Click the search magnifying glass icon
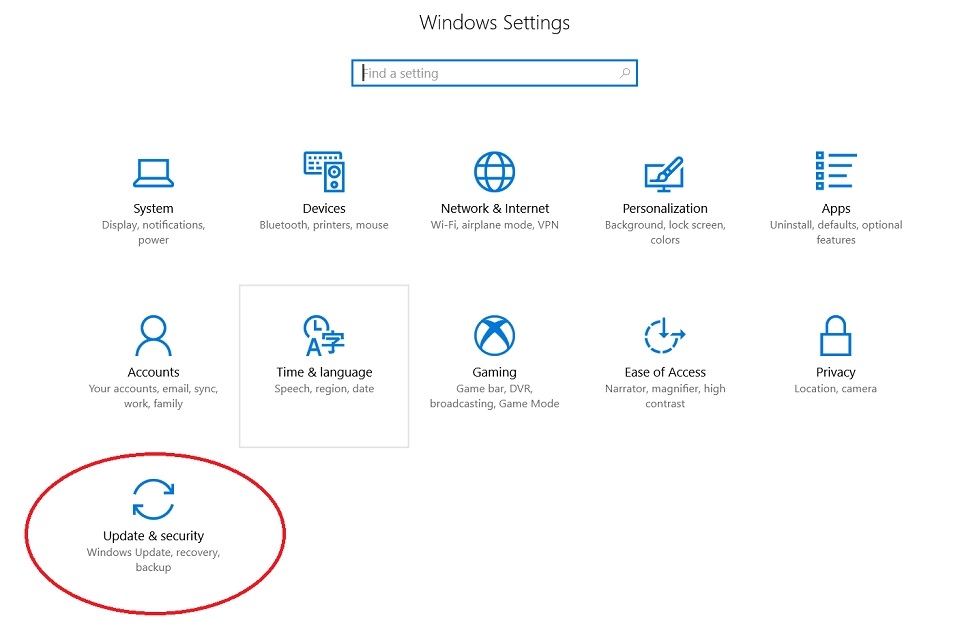 (625, 72)
